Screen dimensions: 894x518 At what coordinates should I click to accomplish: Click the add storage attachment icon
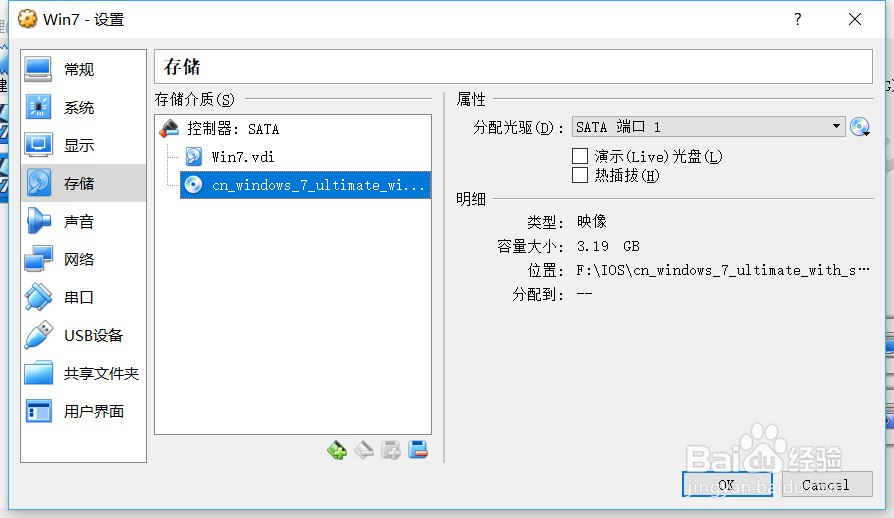click(391, 450)
